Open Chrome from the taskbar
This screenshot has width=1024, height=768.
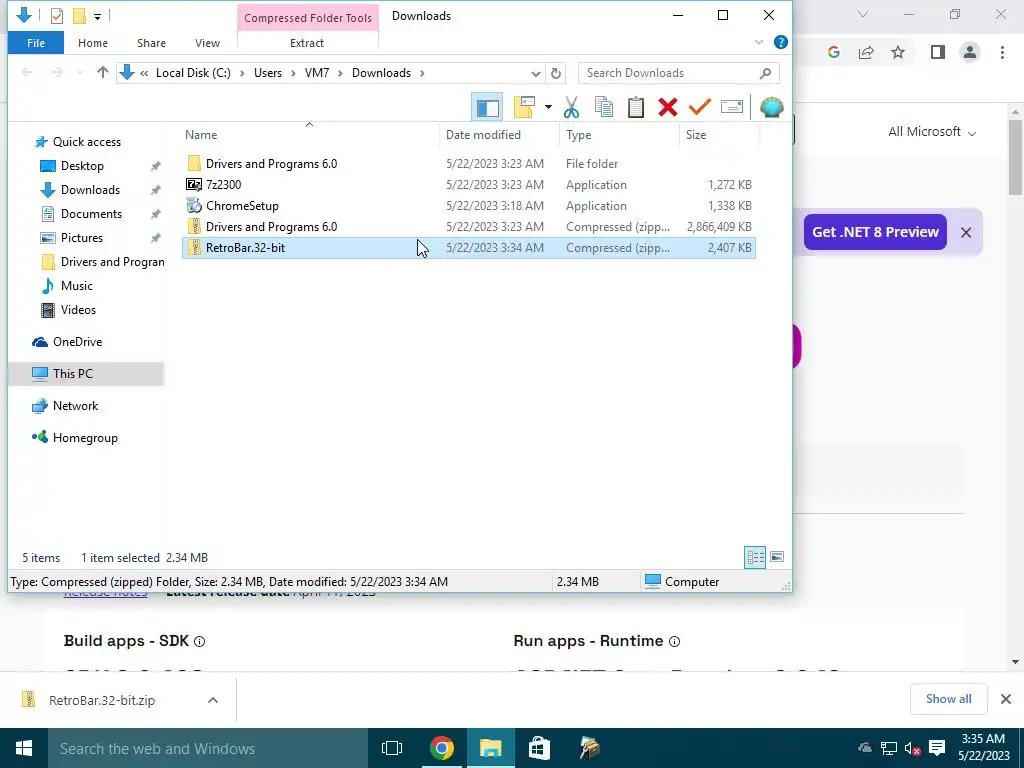(x=441, y=748)
